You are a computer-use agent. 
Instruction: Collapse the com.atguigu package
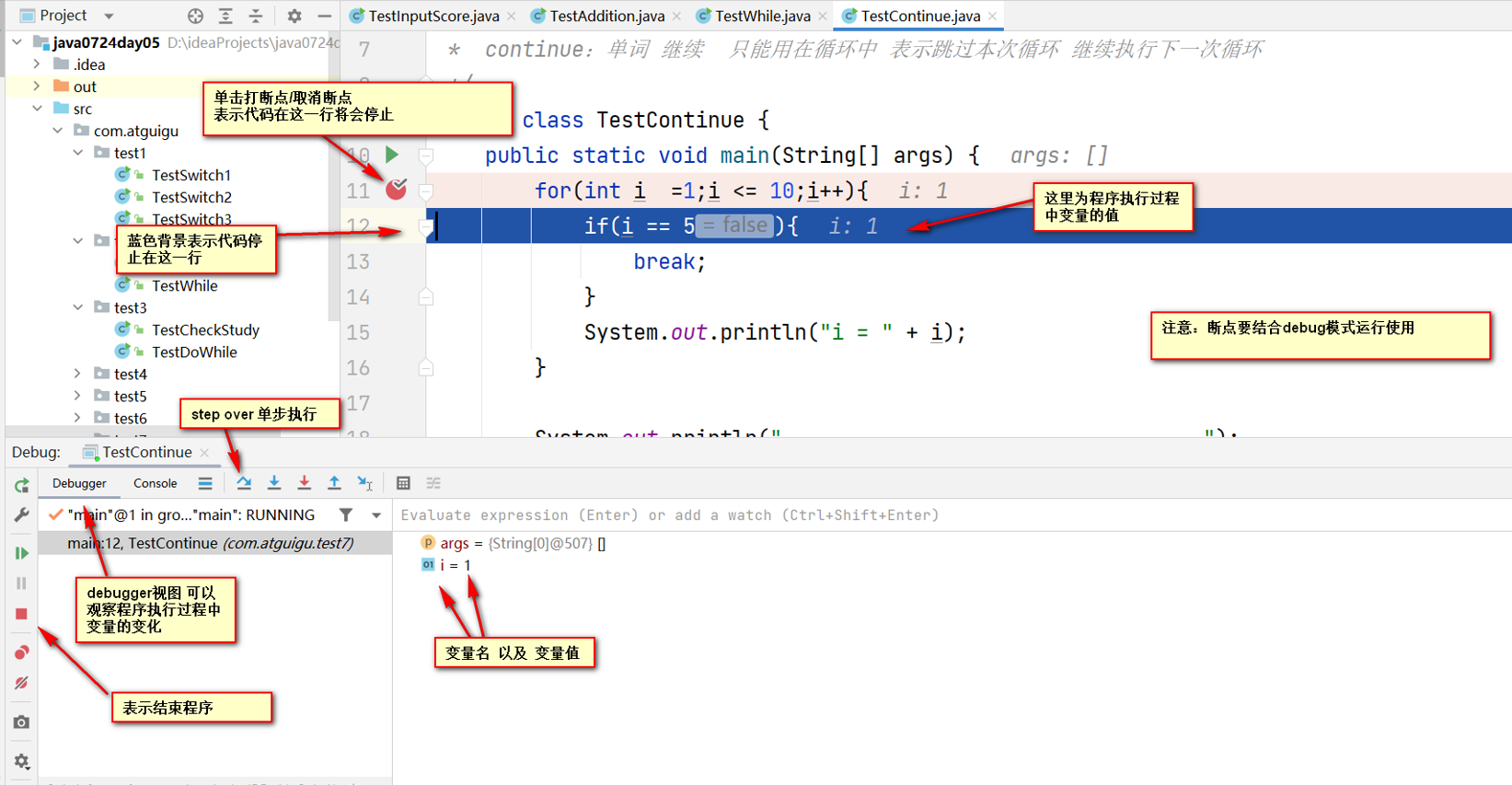point(57,131)
